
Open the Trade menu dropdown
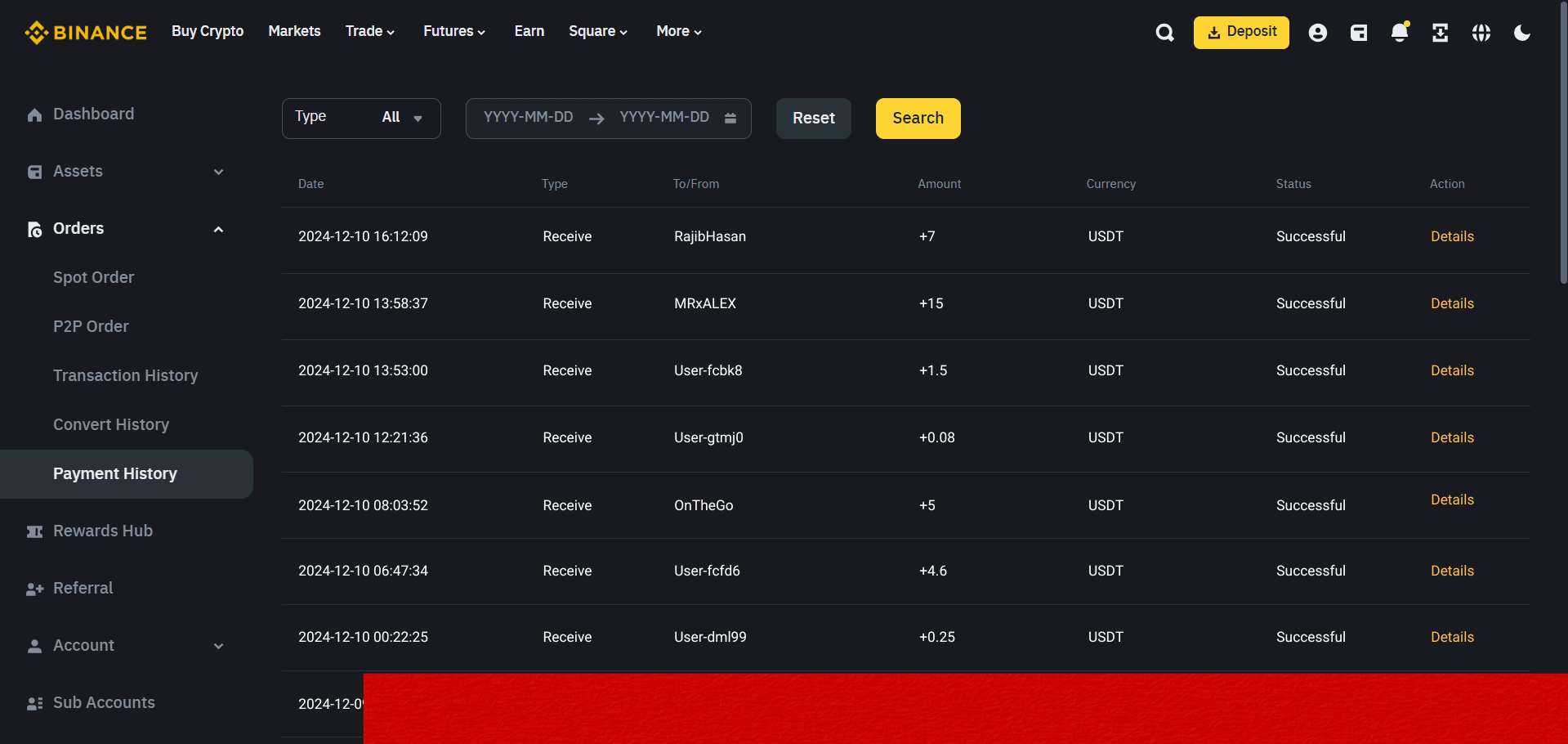[370, 31]
